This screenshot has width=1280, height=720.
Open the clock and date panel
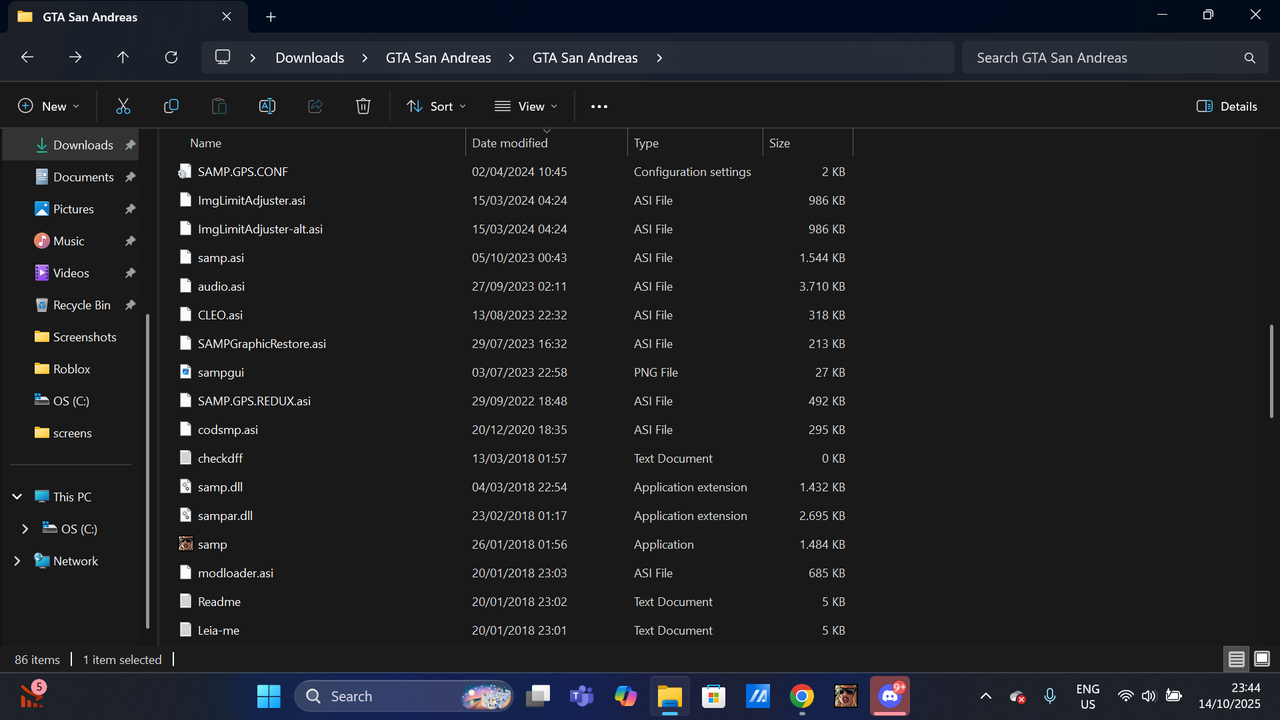(x=1231, y=696)
